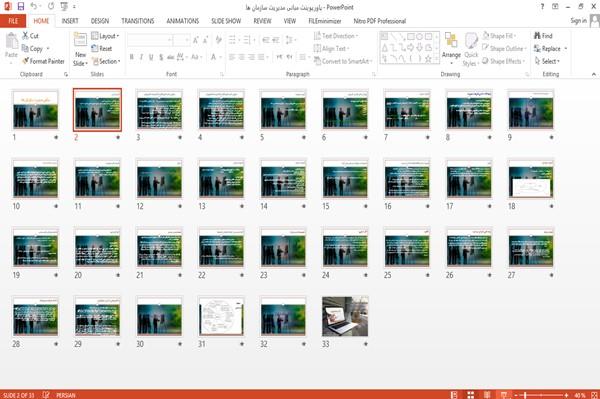
Task: Switch to Reading view in status bar
Action: [487, 395]
